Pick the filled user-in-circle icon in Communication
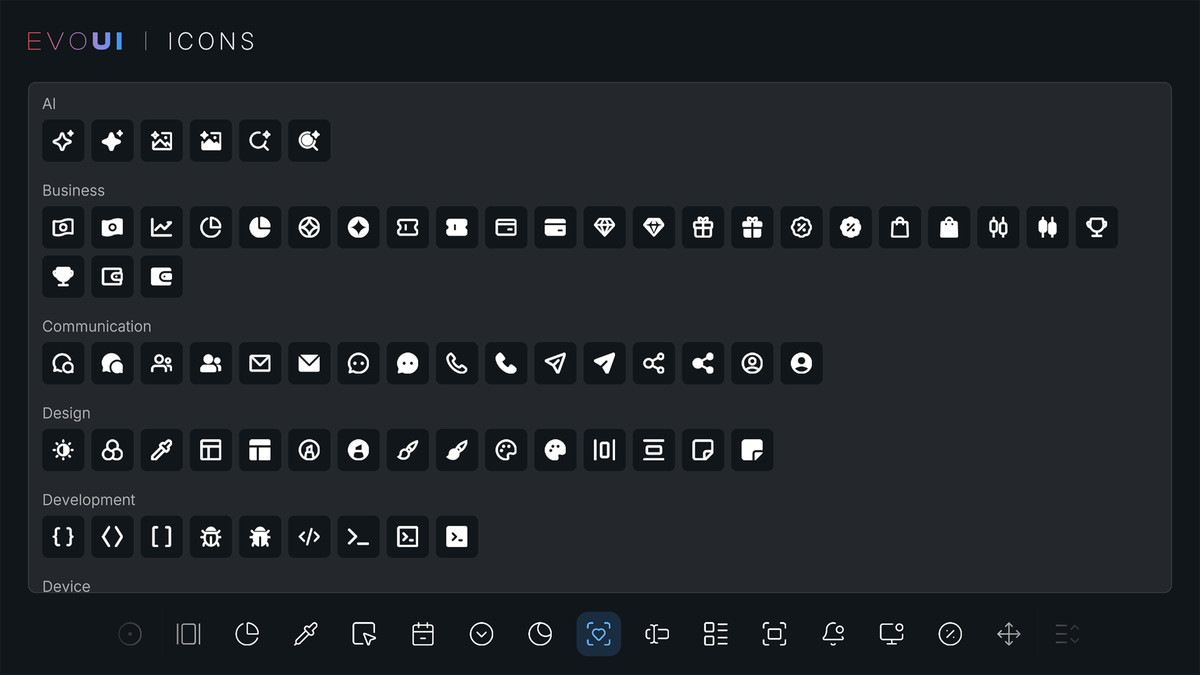The width and height of the screenshot is (1200, 675). (x=801, y=364)
